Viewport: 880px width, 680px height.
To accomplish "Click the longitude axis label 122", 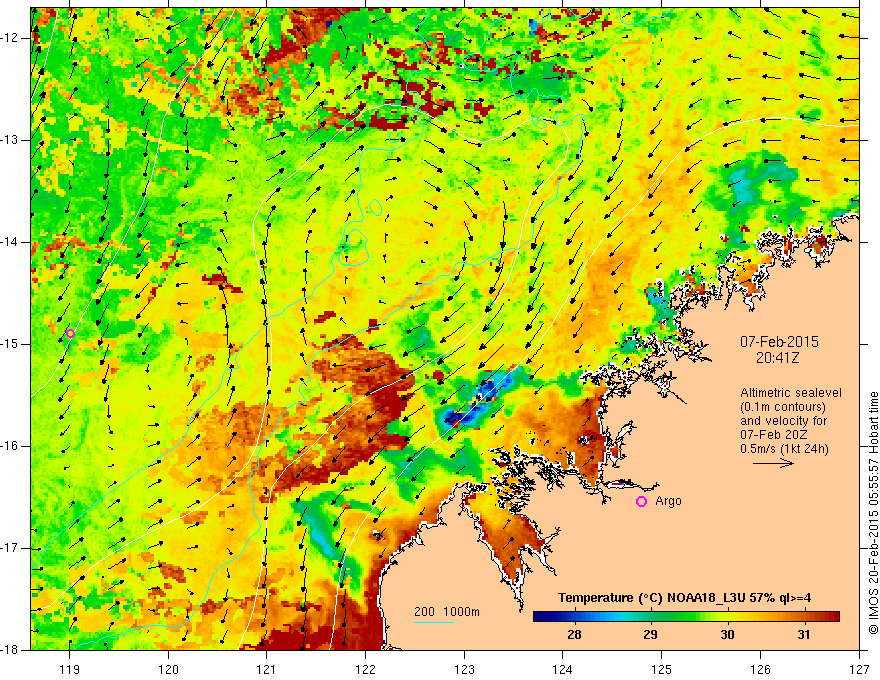I will [x=365, y=669].
